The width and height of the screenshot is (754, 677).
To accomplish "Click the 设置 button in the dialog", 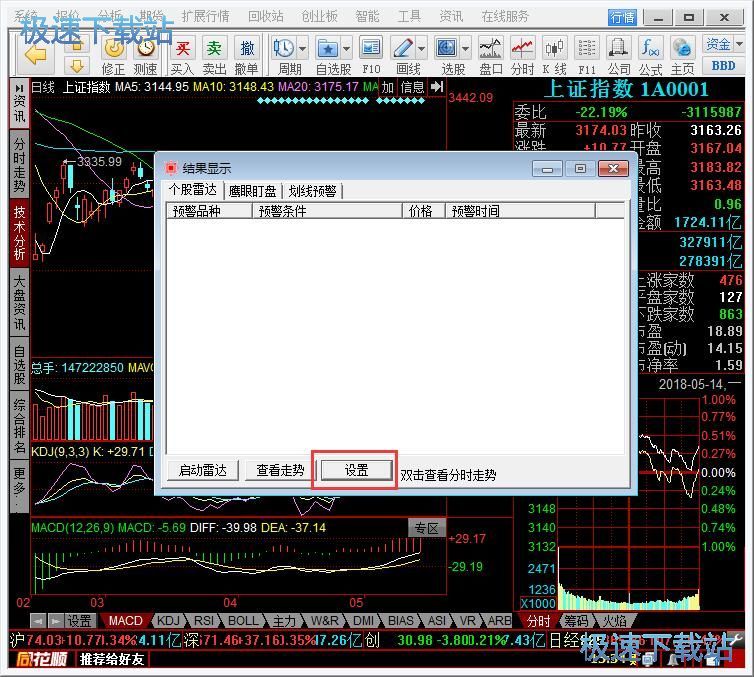I will (x=356, y=470).
